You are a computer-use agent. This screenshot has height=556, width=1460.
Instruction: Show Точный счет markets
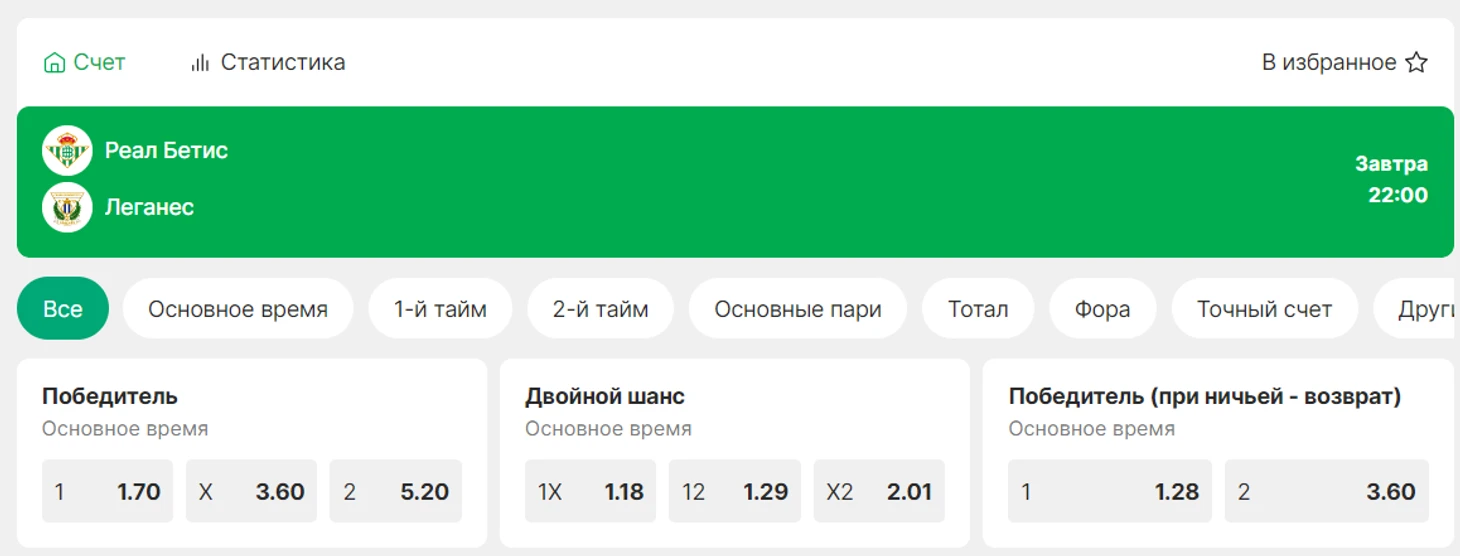click(1264, 309)
